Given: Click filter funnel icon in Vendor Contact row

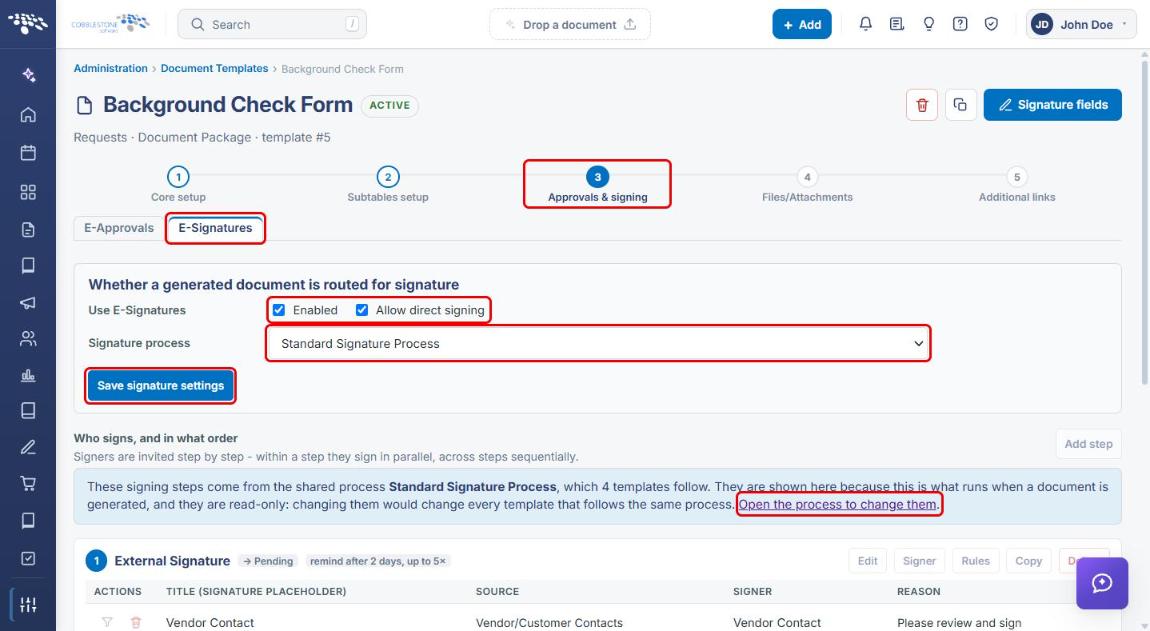Looking at the screenshot, I should click(x=107, y=622).
